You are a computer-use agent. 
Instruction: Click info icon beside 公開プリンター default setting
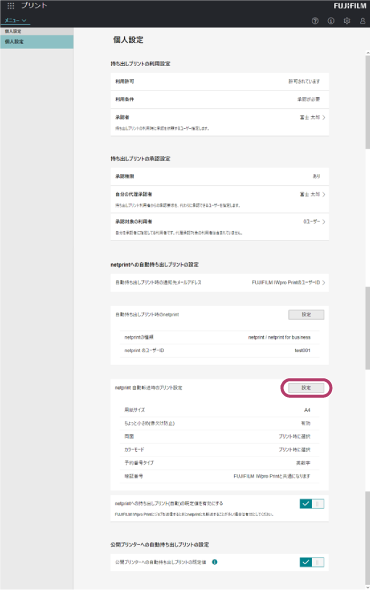pyautogui.click(x=215, y=562)
